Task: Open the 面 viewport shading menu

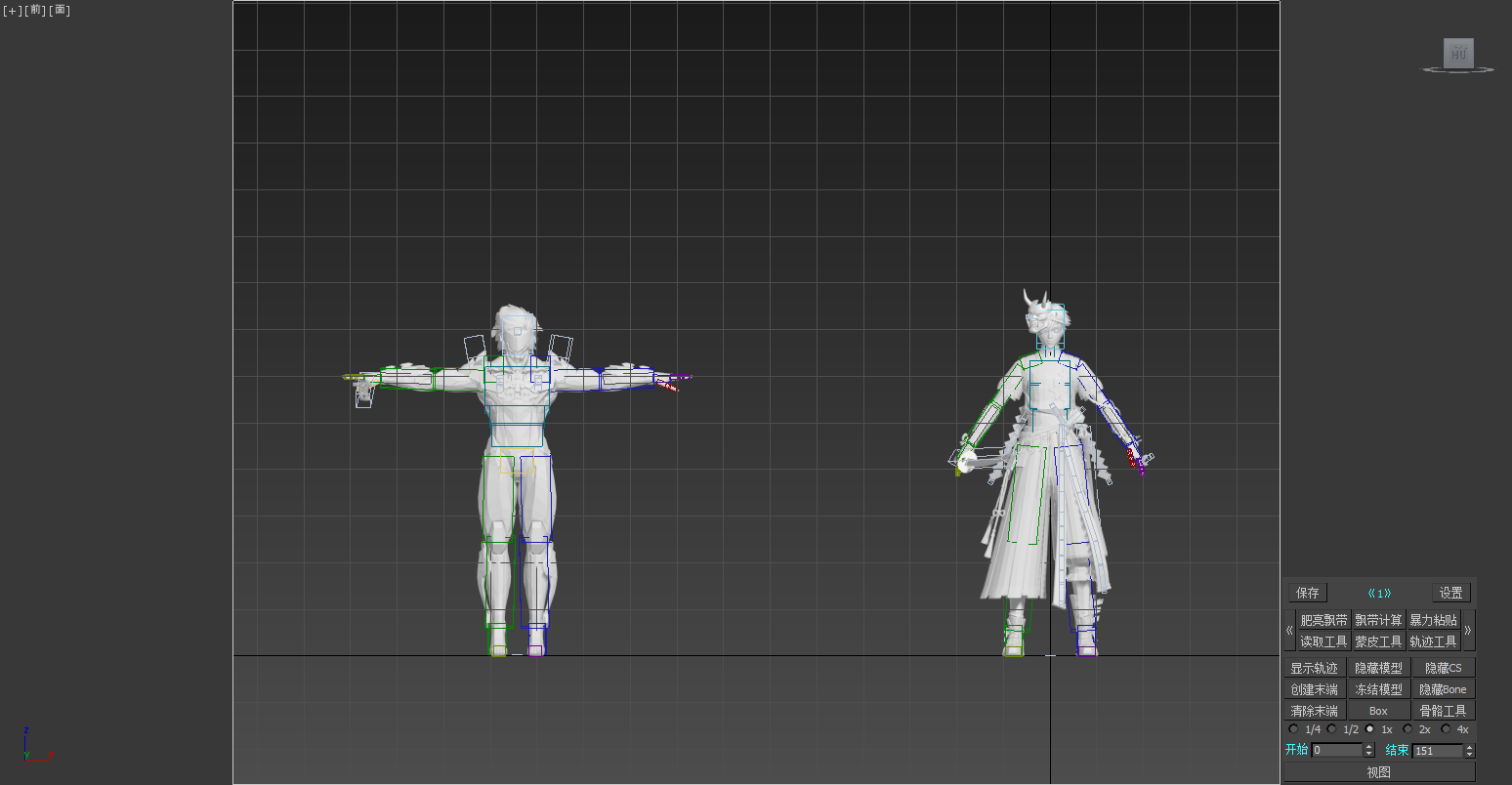Action: click(x=60, y=11)
